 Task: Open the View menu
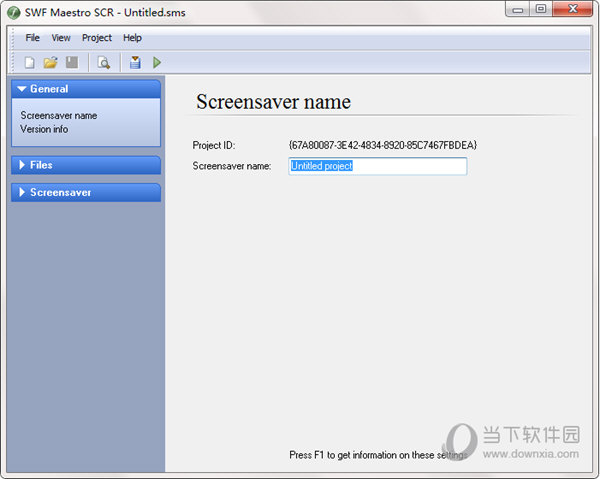coord(61,38)
